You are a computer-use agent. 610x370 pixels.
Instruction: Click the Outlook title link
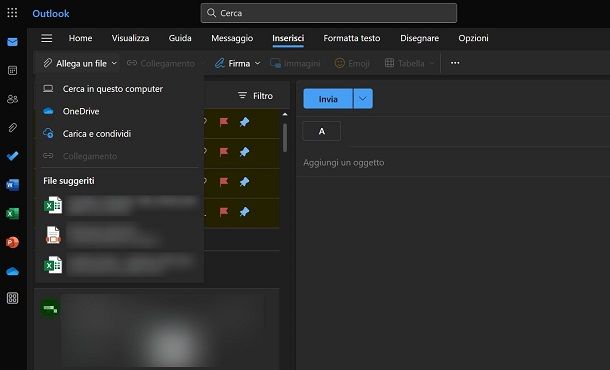51,13
